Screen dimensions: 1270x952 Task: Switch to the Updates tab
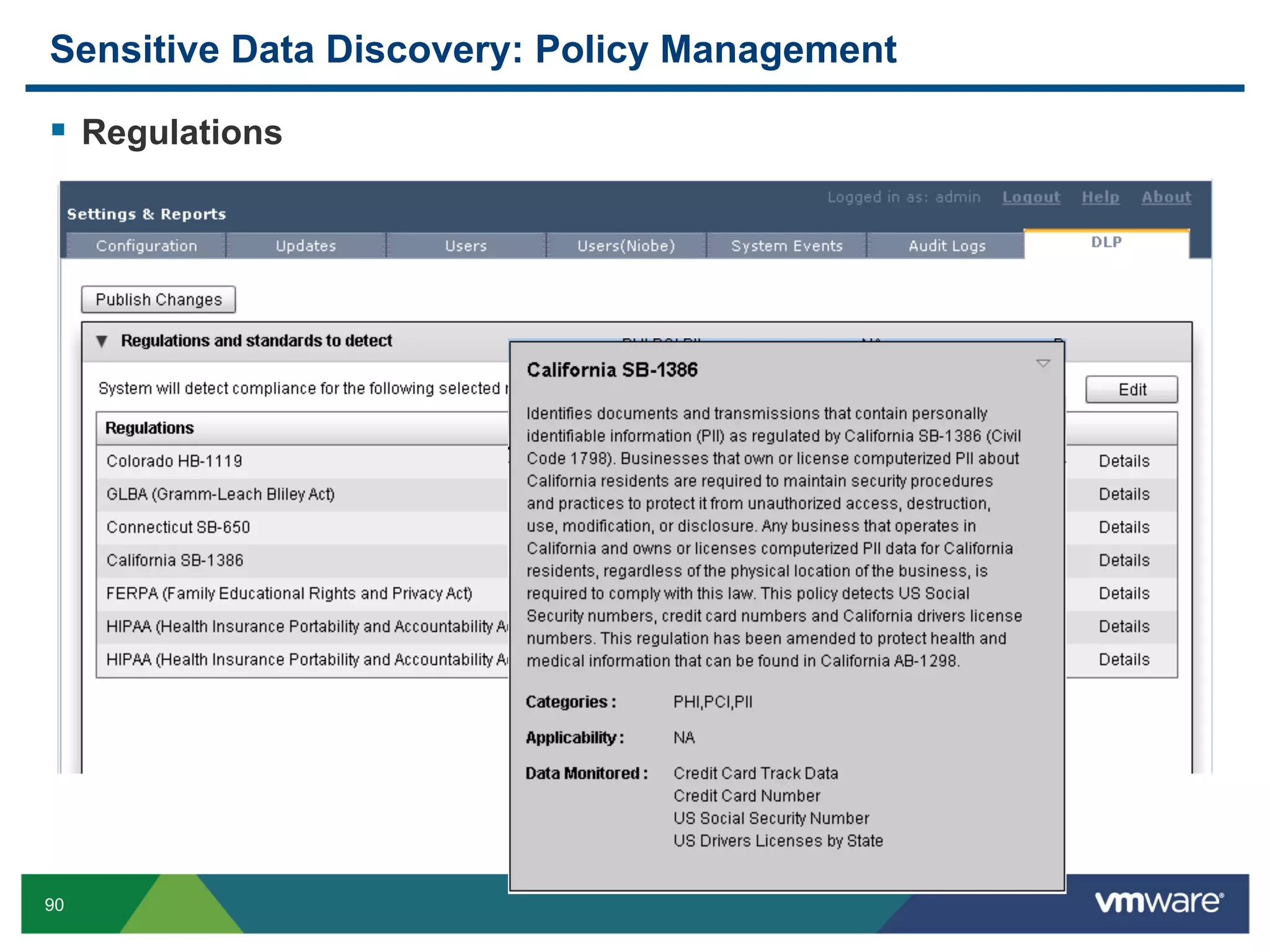tap(306, 246)
